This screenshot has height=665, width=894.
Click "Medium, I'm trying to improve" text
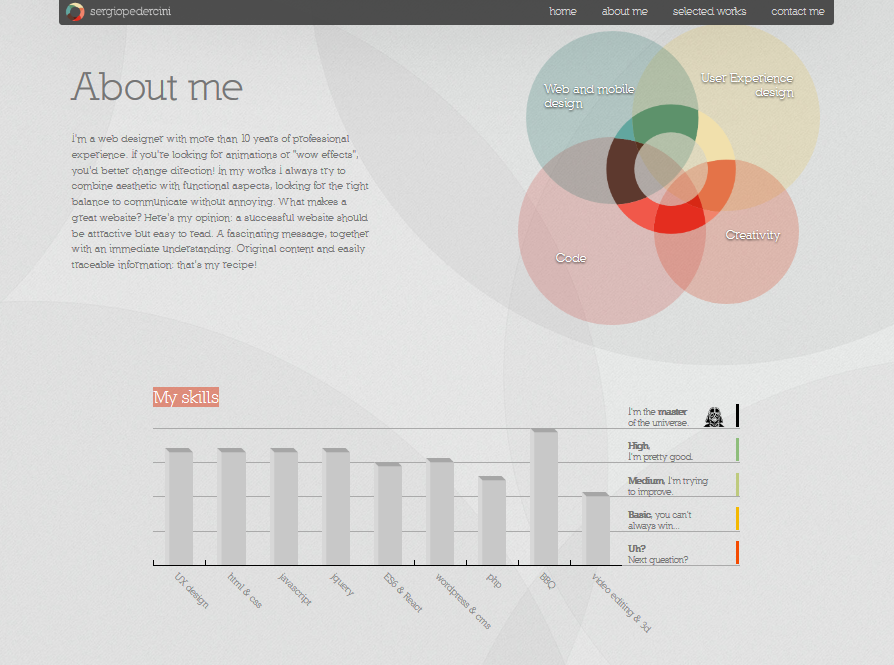point(668,486)
